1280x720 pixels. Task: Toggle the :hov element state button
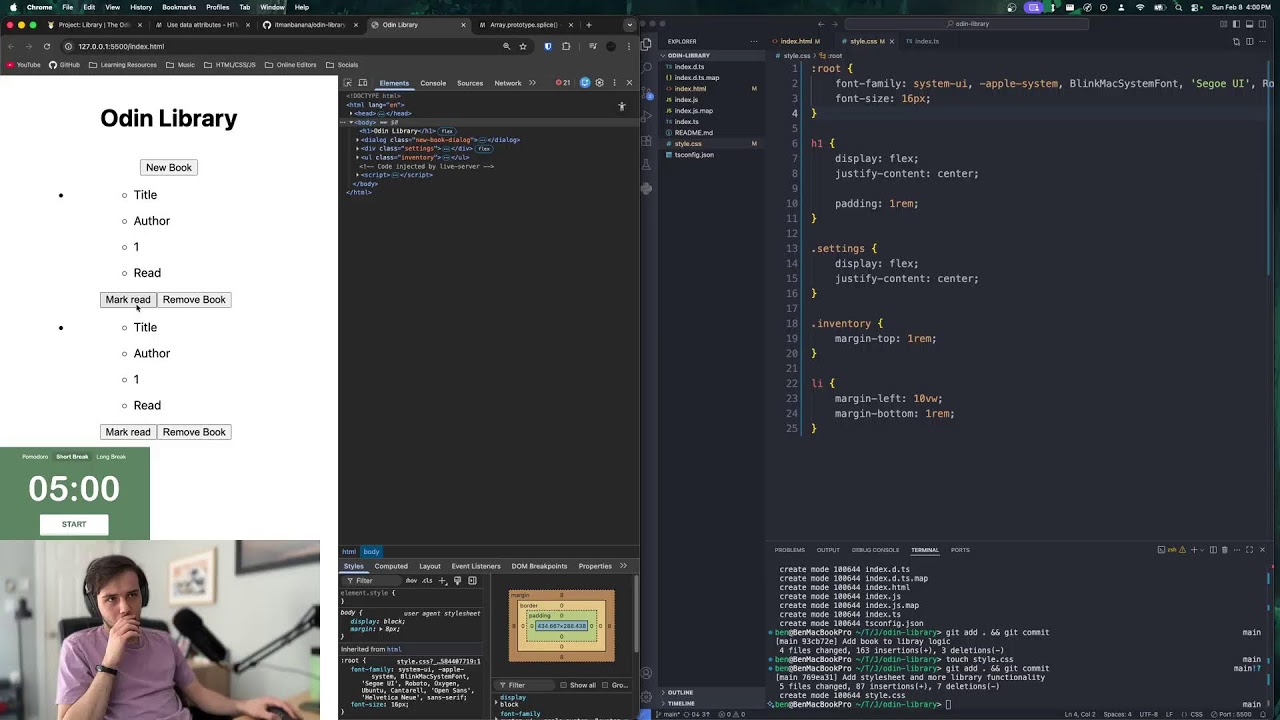[x=411, y=580]
